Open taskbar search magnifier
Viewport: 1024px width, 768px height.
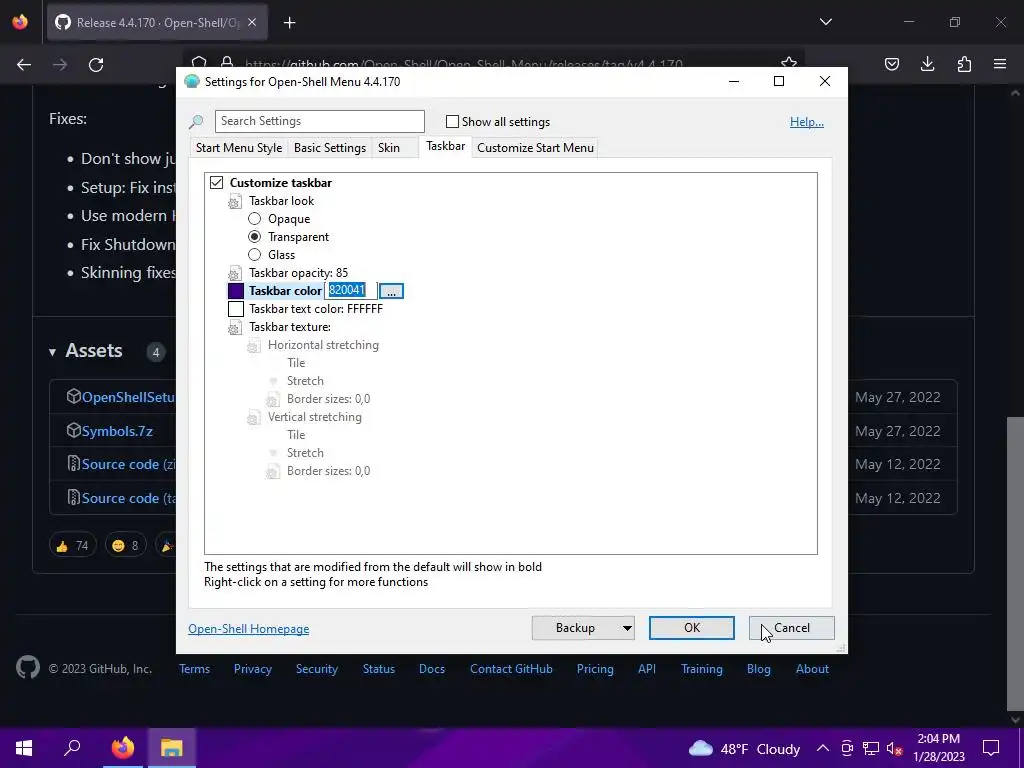(x=72, y=748)
